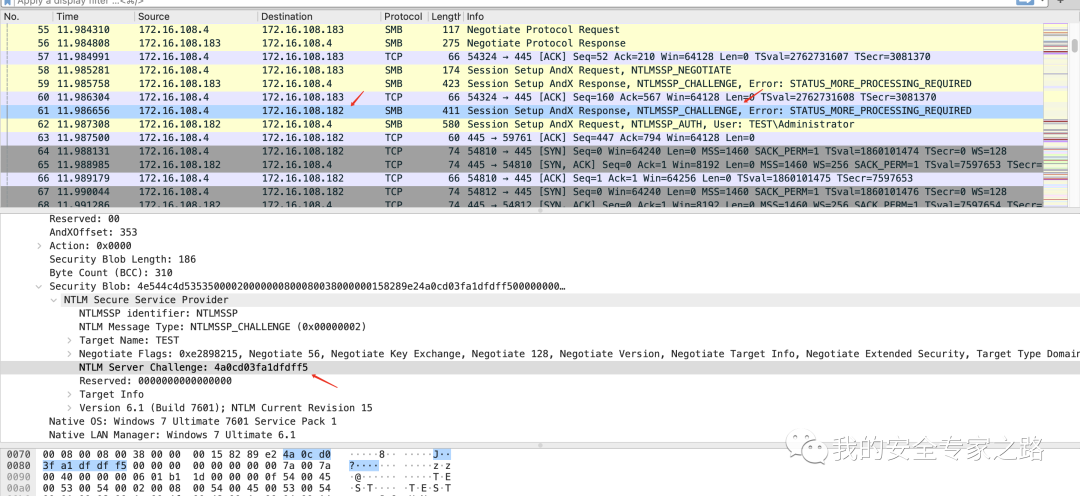Viewport: 1080px width, 496px height.
Task: Select NTLM Message Type NTLMSSP_CHALLENGE field
Action: [222, 327]
